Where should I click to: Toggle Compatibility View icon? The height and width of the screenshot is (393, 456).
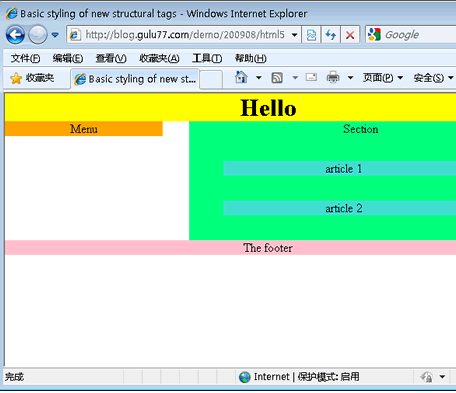[x=311, y=35]
